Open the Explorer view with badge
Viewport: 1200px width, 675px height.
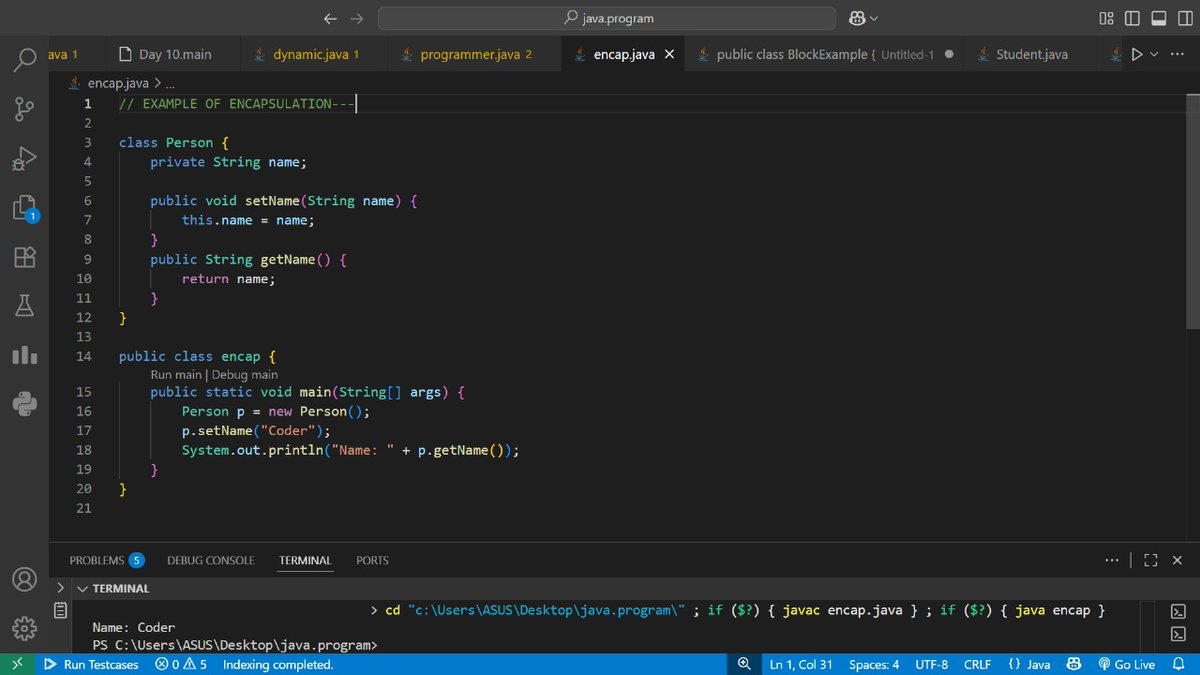[25, 208]
